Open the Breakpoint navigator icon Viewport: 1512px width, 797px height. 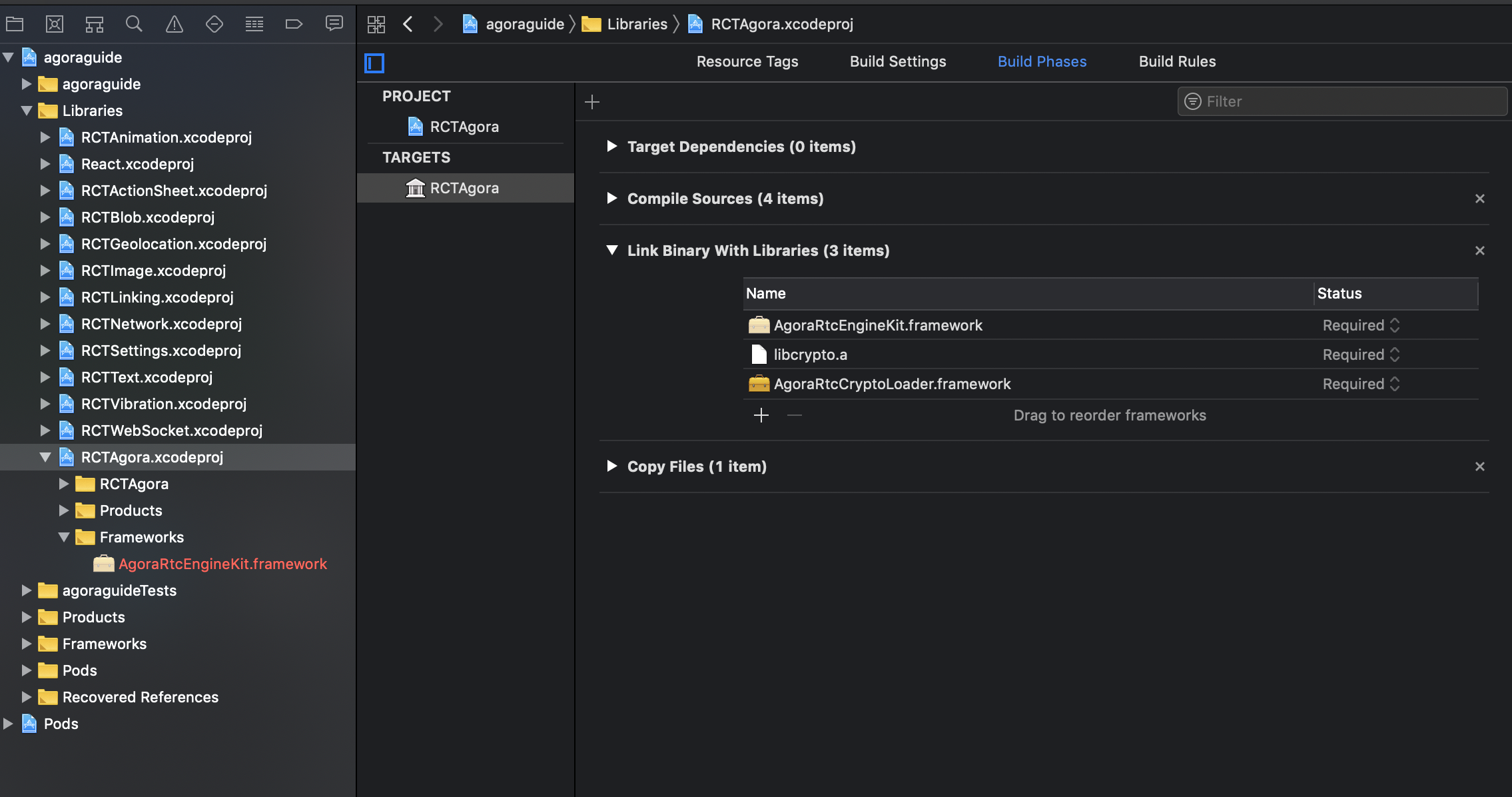[294, 24]
